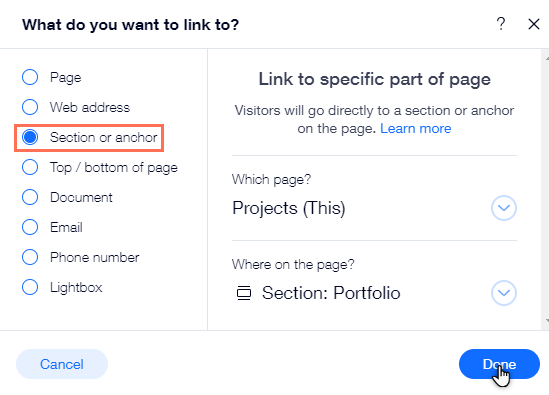Close the link dialog with X
Viewport: 549px width, 395px height.
[534, 24]
